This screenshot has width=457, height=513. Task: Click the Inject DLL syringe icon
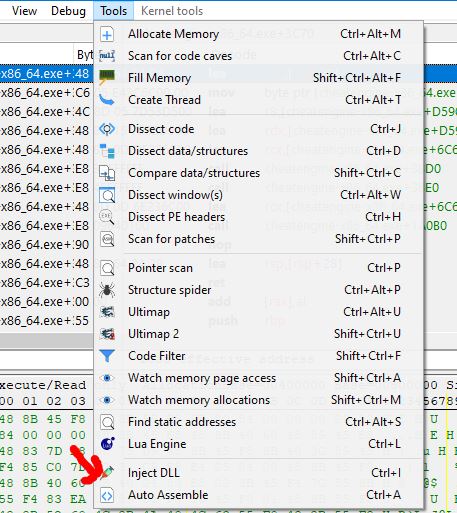(107, 473)
